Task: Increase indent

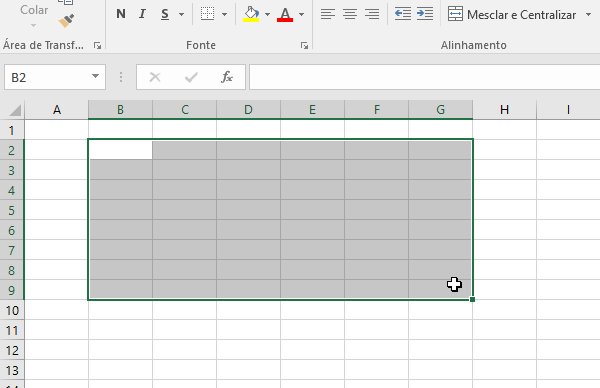Action: click(x=425, y=14)
